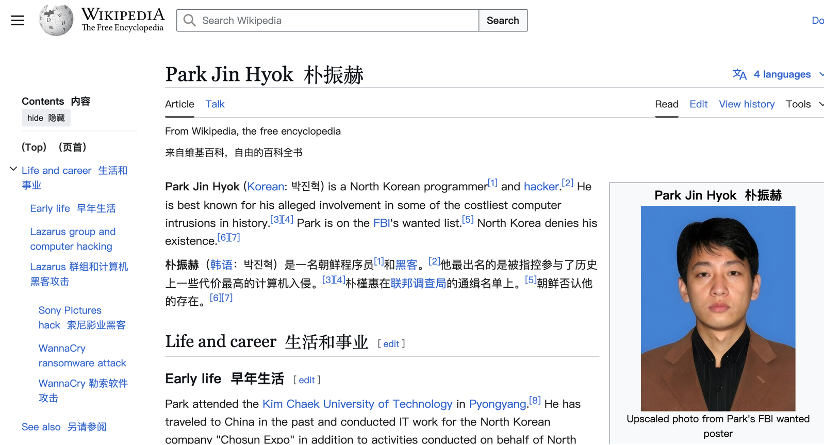
Task: Hide the Contents sidebar
Action: point(46,118)
